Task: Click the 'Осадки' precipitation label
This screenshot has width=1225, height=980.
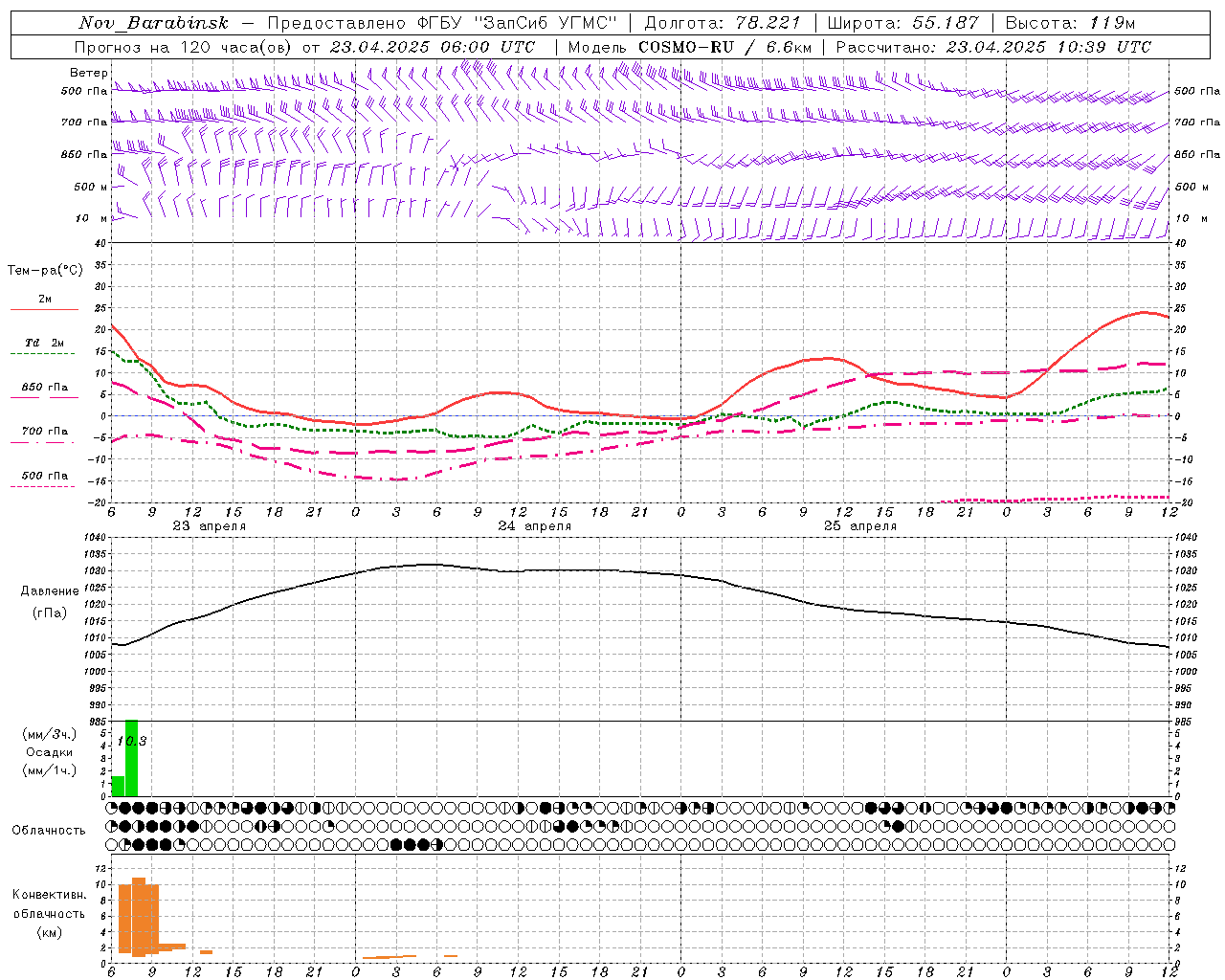Action: [50, 753]
